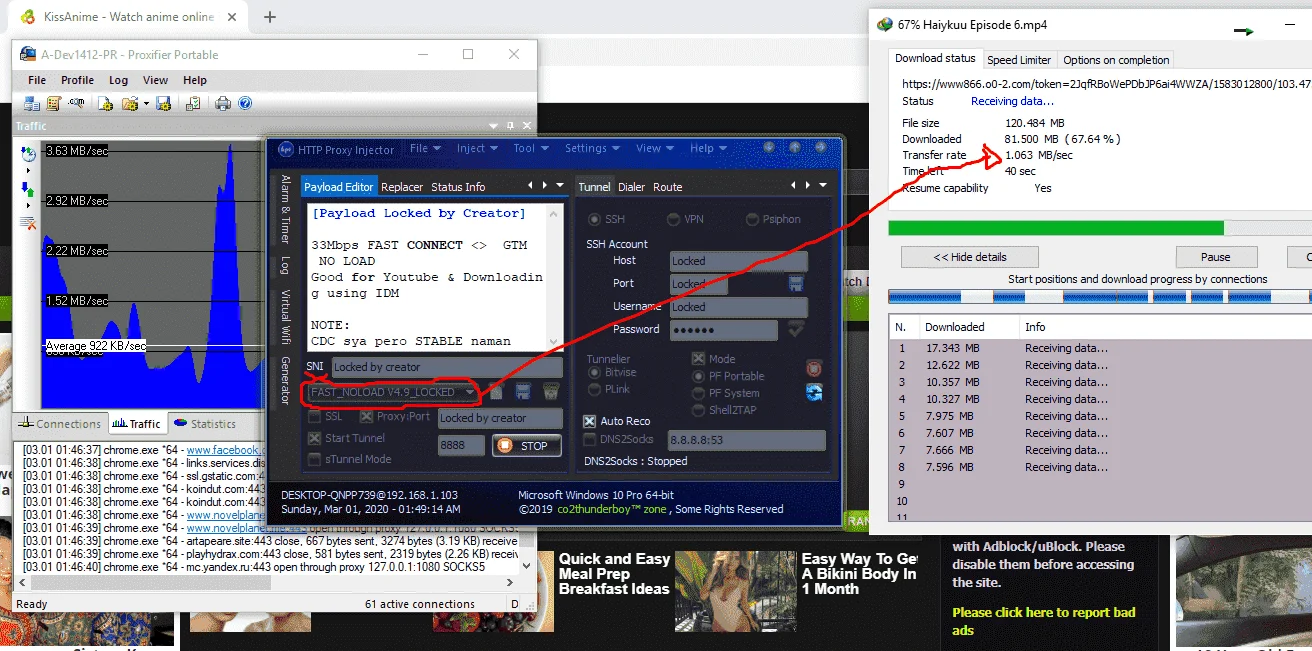Click the blue-green up/down arrows Traffic icon
This screenshot has width=1312, height=651.
point(28,188)
